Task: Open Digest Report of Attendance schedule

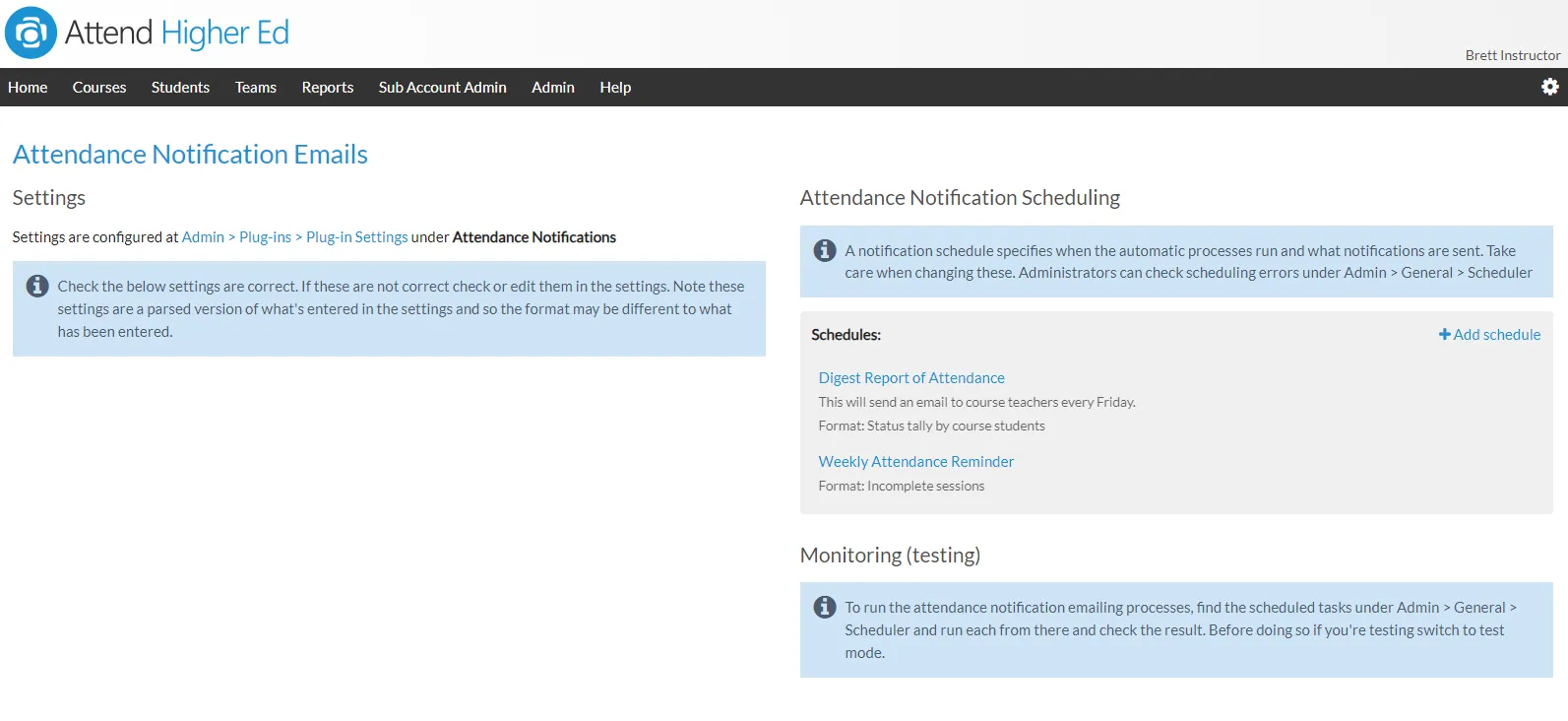Action: point(911,377)
